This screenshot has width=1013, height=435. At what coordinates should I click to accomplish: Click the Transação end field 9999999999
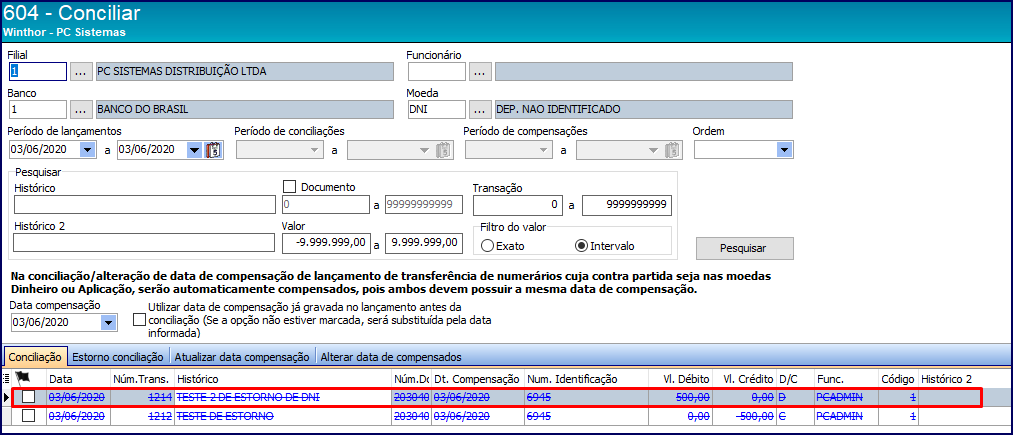coord(627,205)
